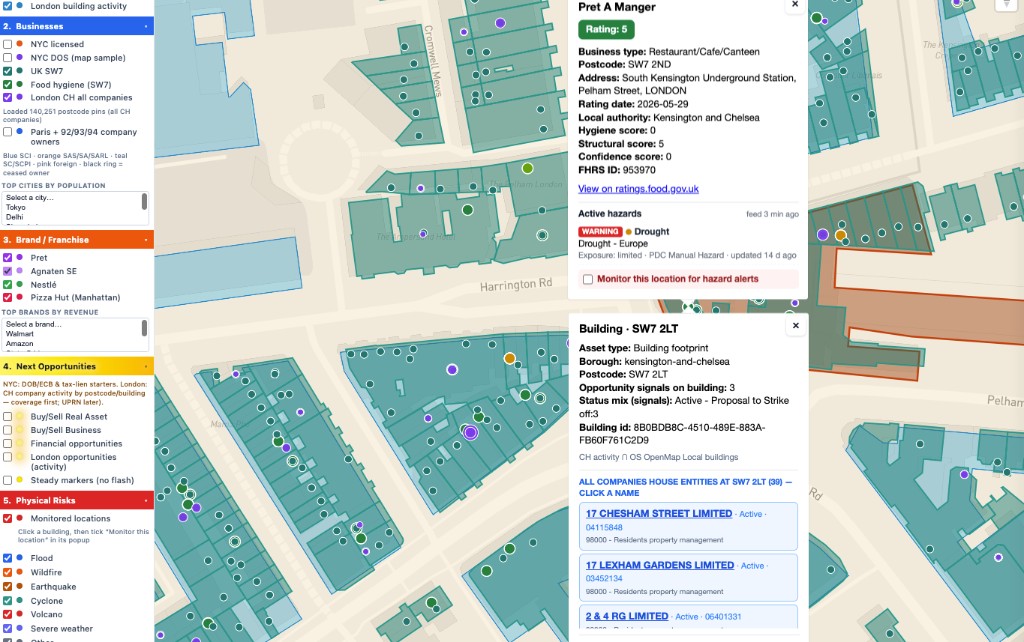Viewport: 1024px width, 642px height.
Task: Click company number 04115848
Action: point(604,527)
